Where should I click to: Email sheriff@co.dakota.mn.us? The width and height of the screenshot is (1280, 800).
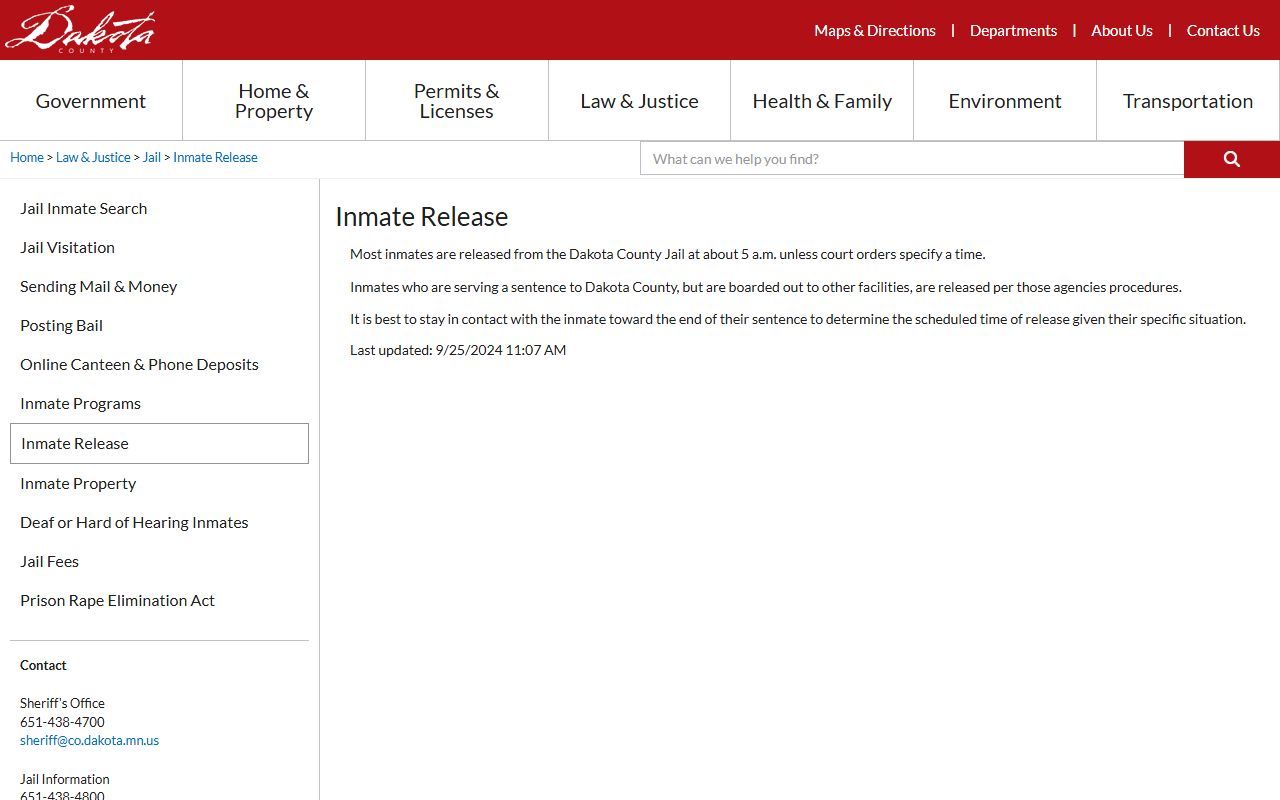89,741
